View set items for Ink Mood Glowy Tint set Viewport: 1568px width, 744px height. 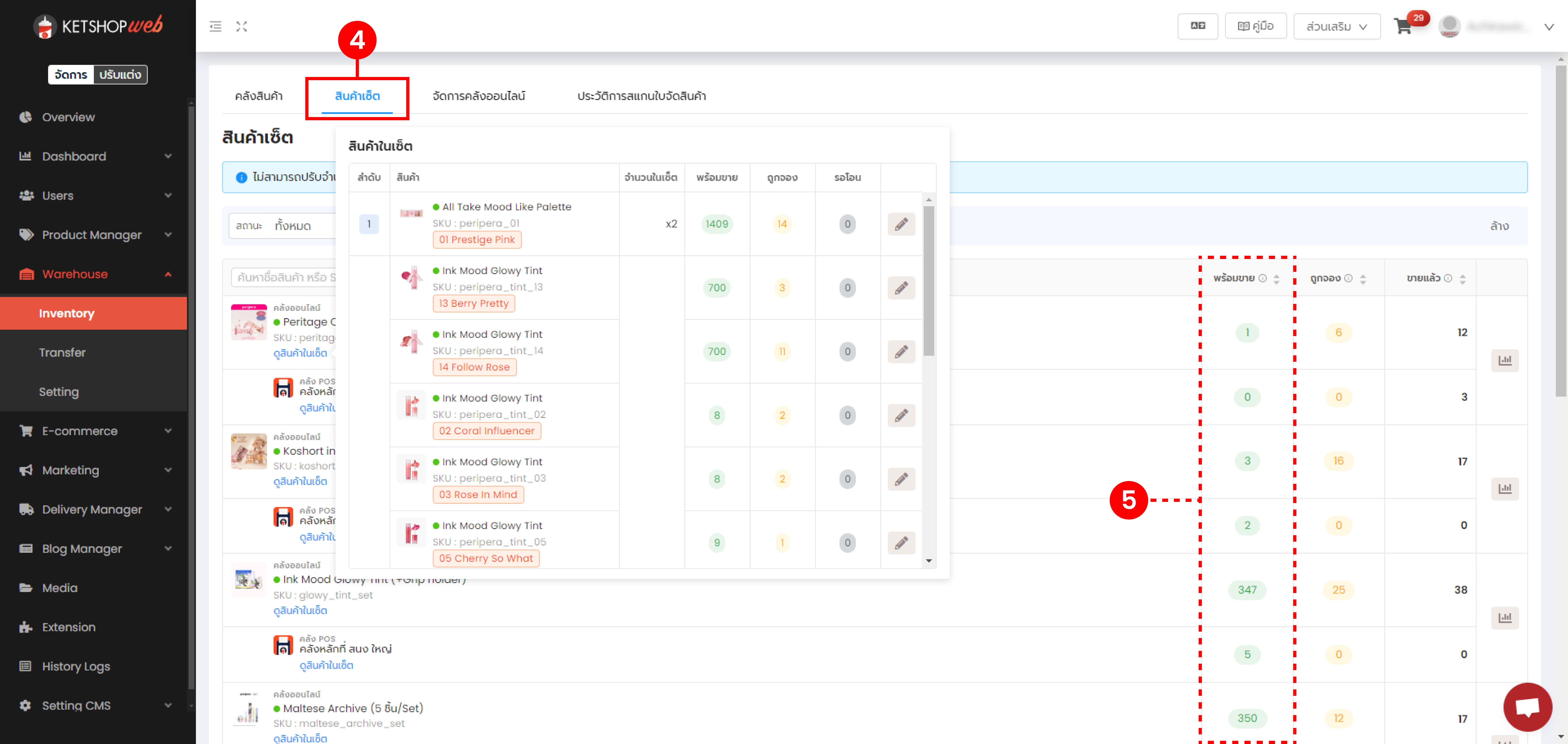[x=300, y=611]
